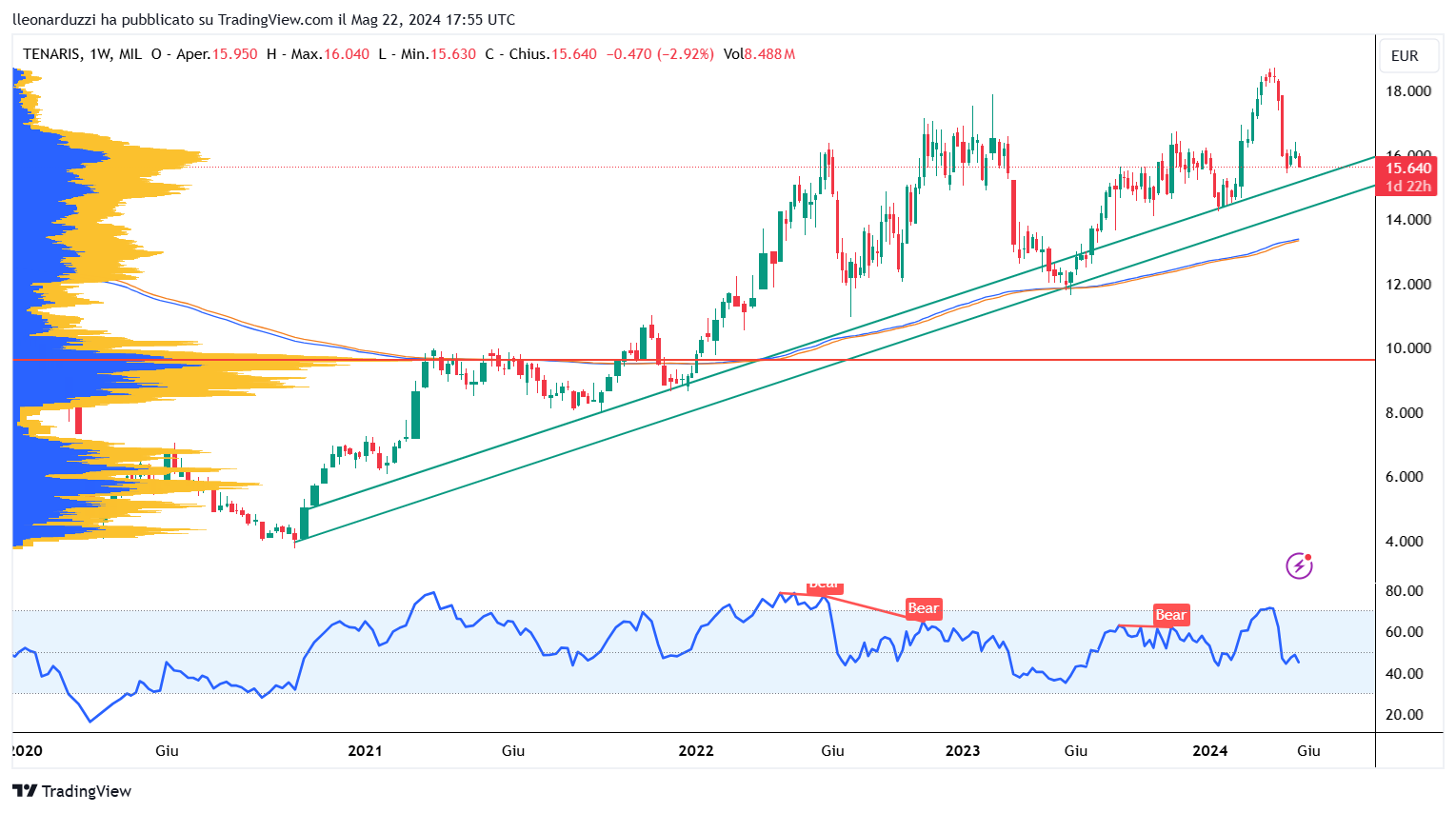This screenshot has height=813, width=1456.
Task: Click the volume reading 8.488M
Action: 770,54
